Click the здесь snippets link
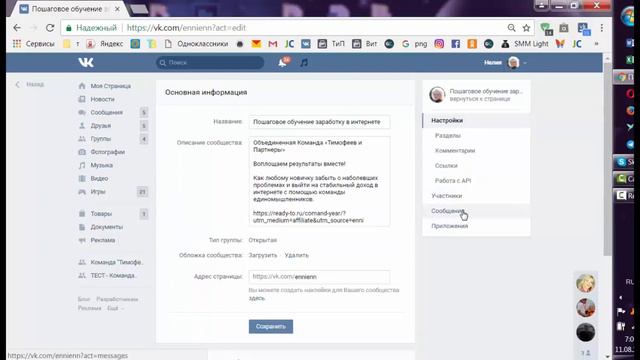Image resolution: width=640 pixels, height=360 pixels. pyautogui.click(x=257, y=298)
